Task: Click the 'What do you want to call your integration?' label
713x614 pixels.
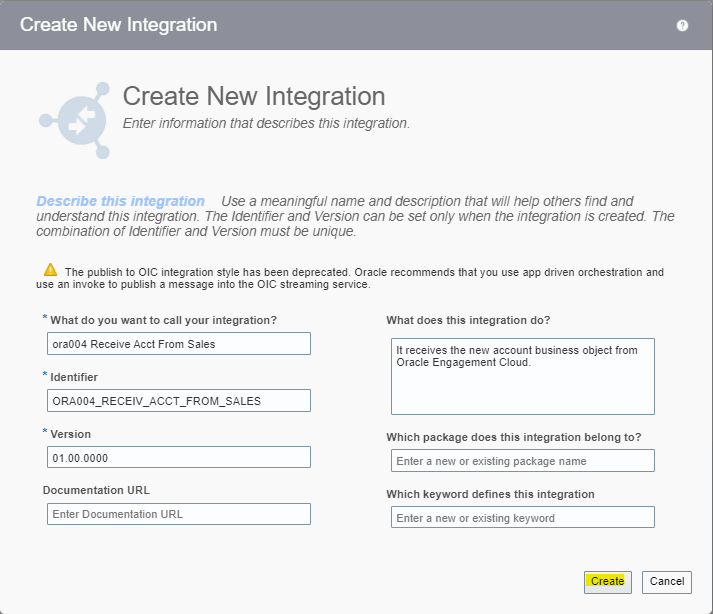Action: (163, 320)
